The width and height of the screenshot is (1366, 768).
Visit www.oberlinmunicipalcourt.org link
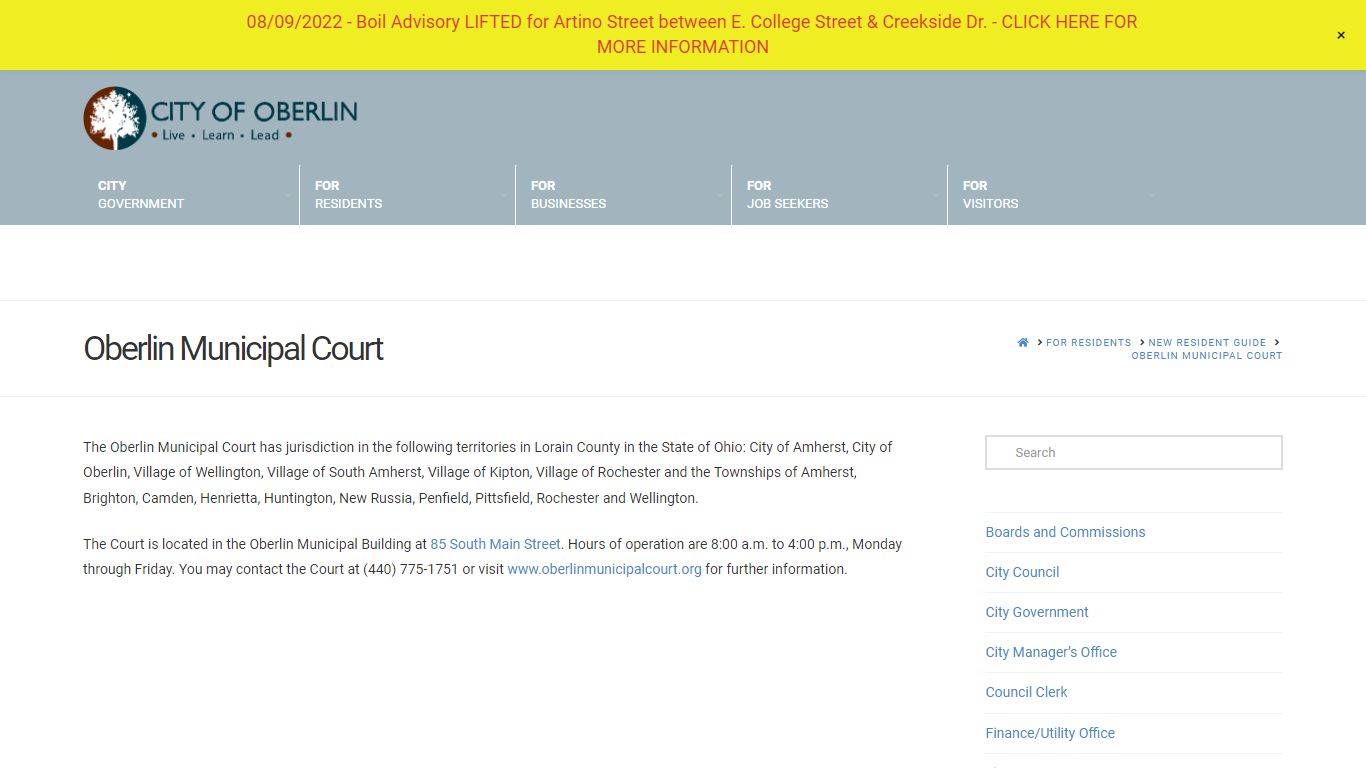click(604, 569)
